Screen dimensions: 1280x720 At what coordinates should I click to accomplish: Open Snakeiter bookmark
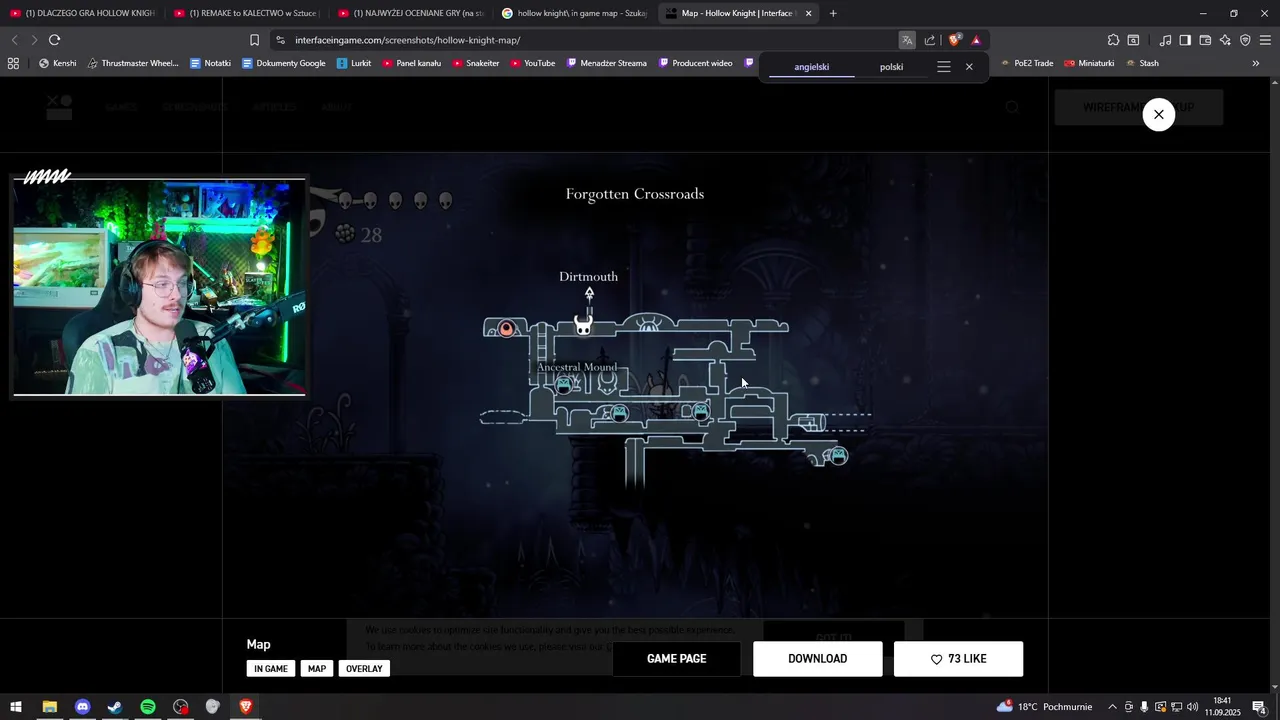point(476,63)
